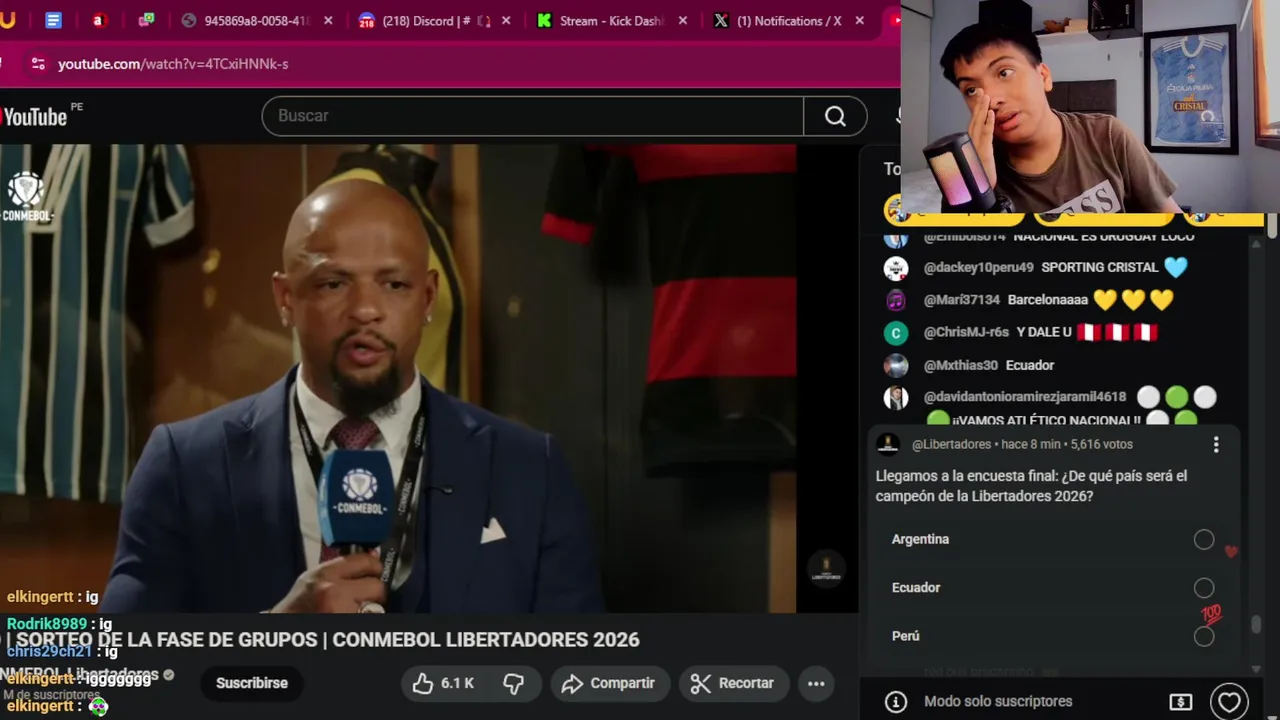
Task: Click @Mari37134 chat avatar
Action: pyautogui.click(x=896, y=300)
